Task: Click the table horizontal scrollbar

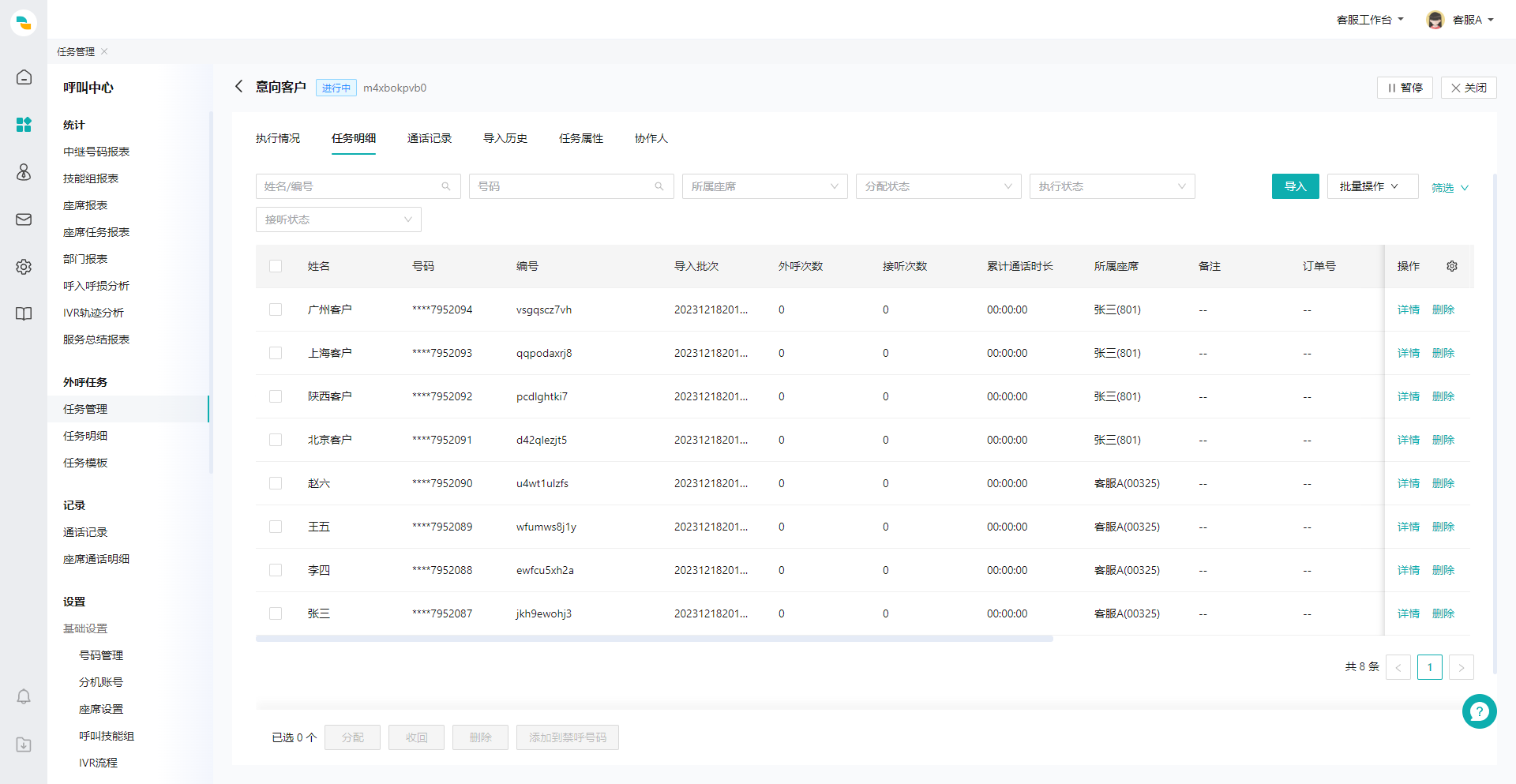Action: pyautogui.click(x=654, y=639)
